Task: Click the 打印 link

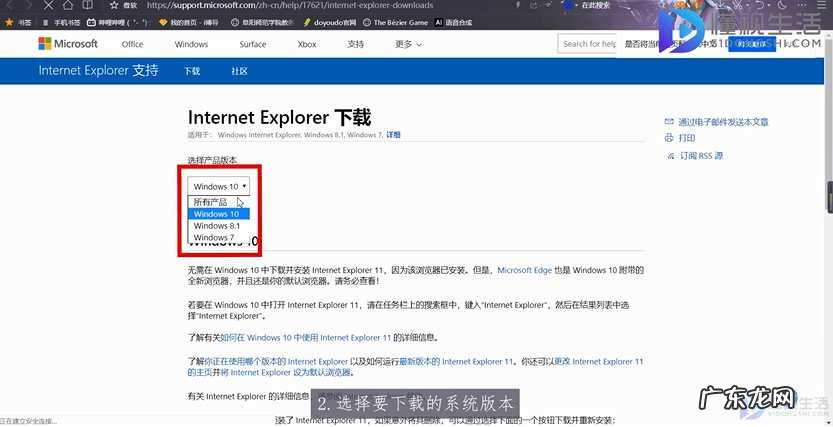Action: [687, 138]
